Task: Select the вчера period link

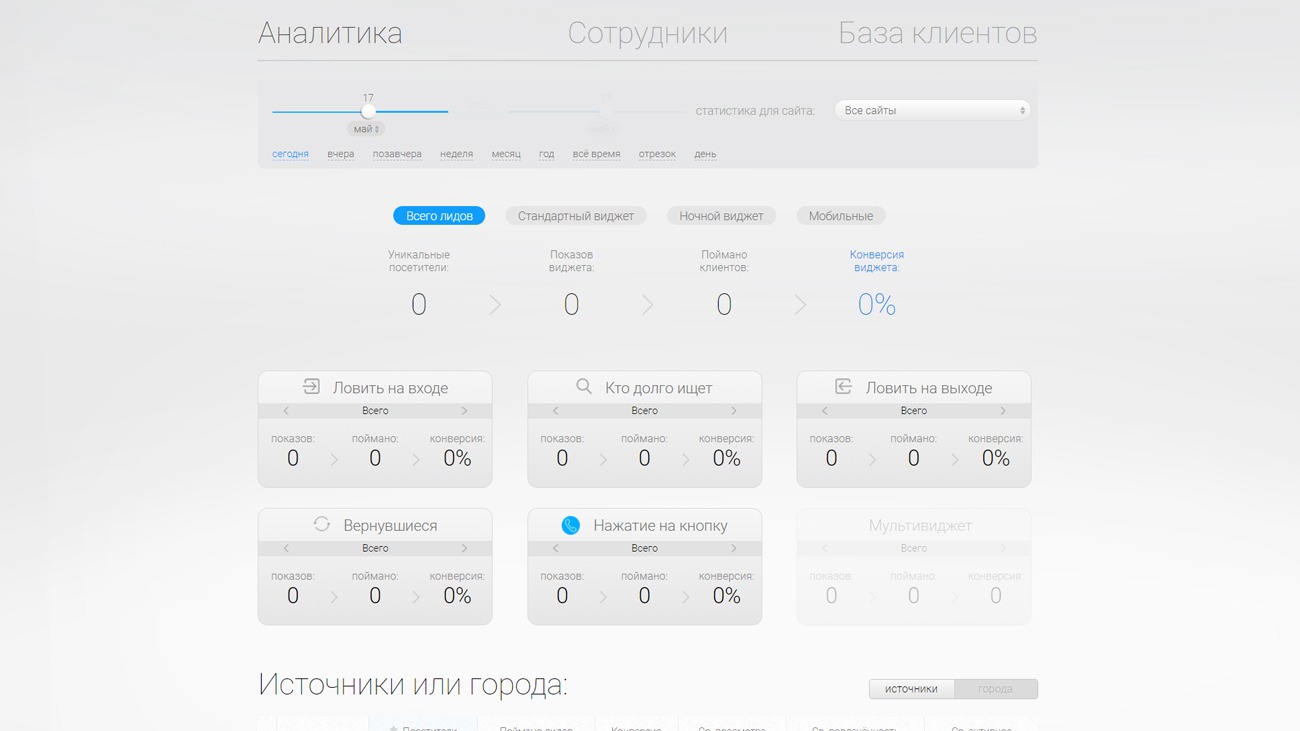Action: click(340, 154)
